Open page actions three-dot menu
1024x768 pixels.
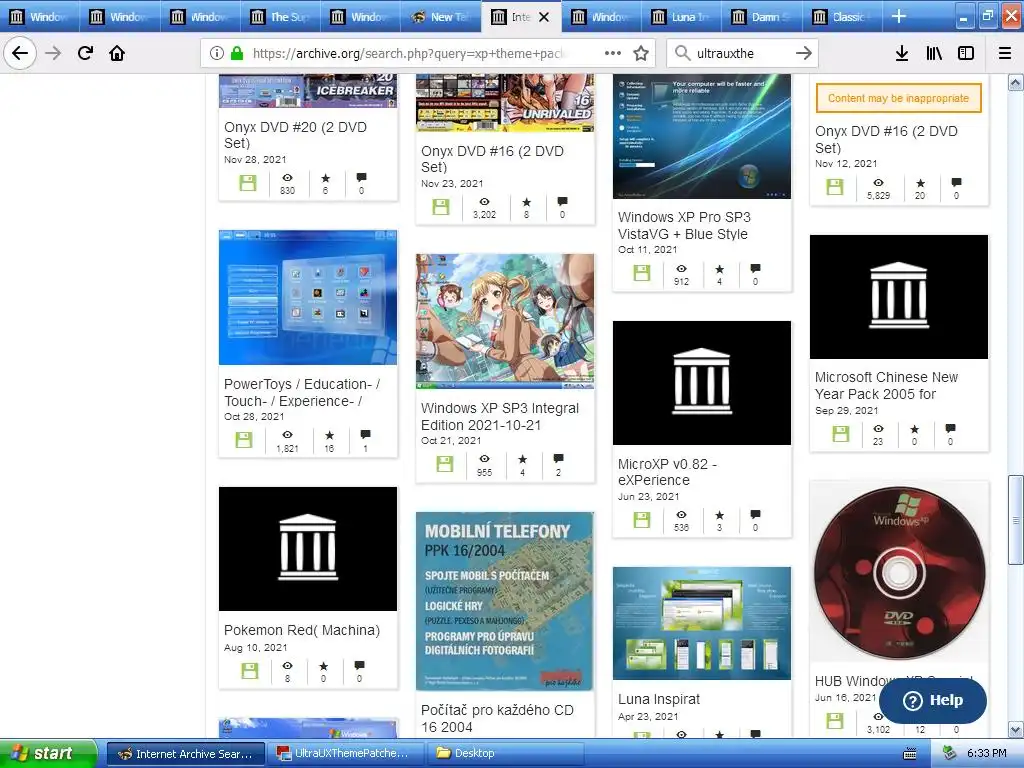click(613, 53)
